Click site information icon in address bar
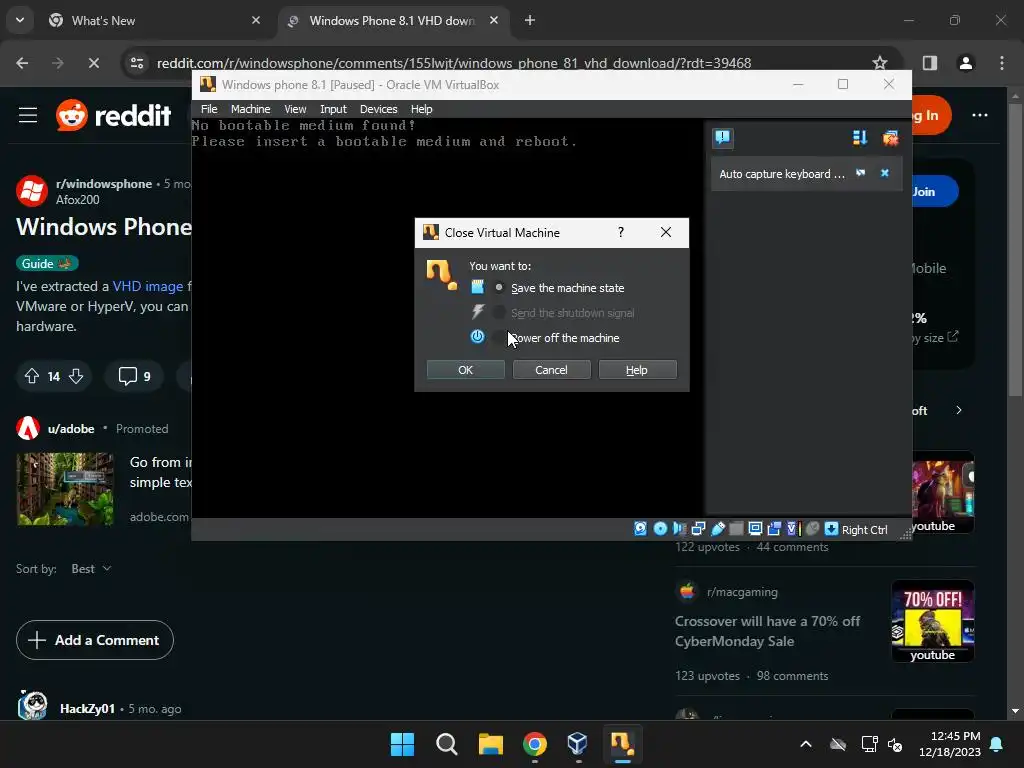 coord(137,63)
